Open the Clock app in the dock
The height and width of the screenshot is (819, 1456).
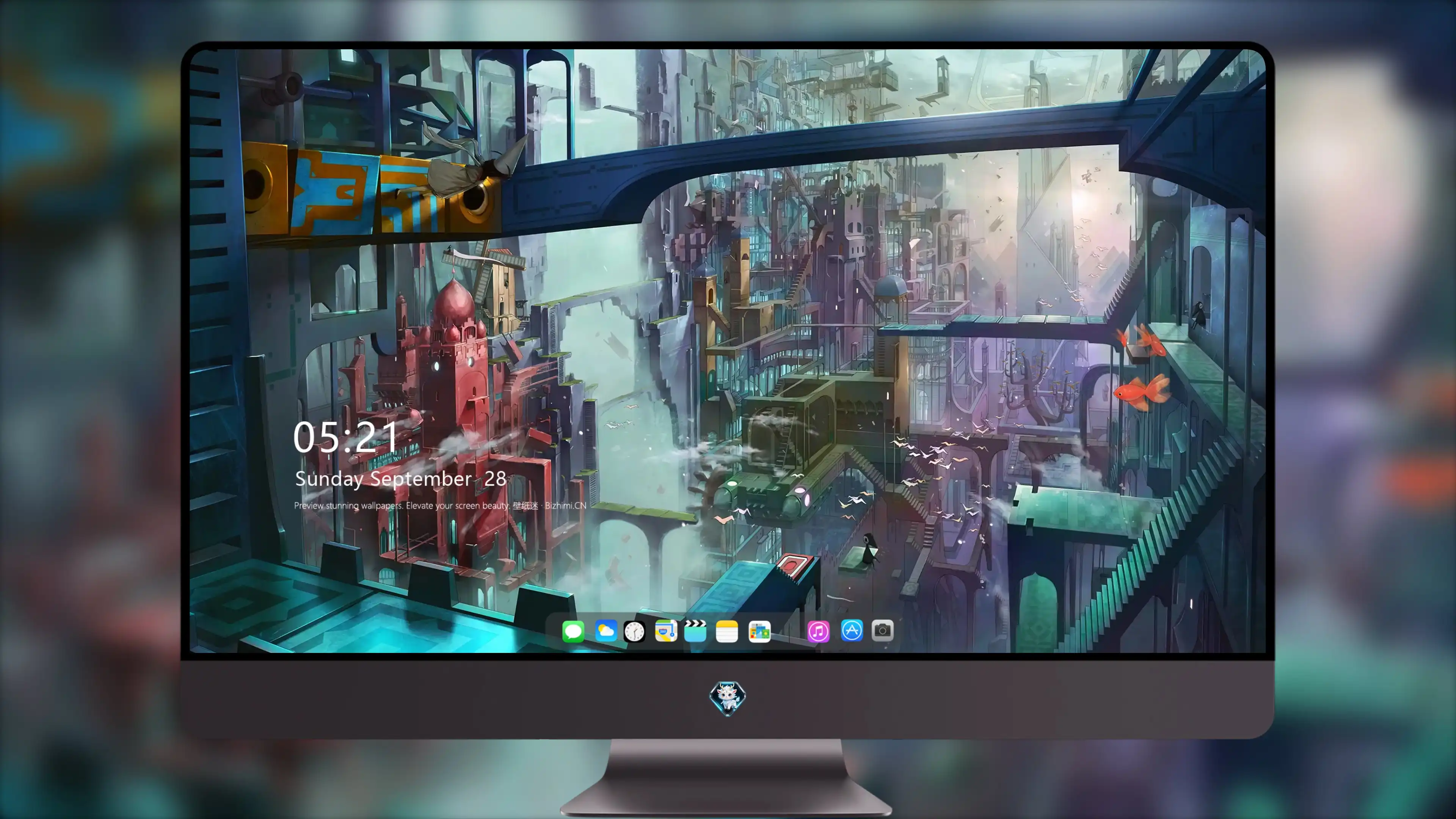634,631
